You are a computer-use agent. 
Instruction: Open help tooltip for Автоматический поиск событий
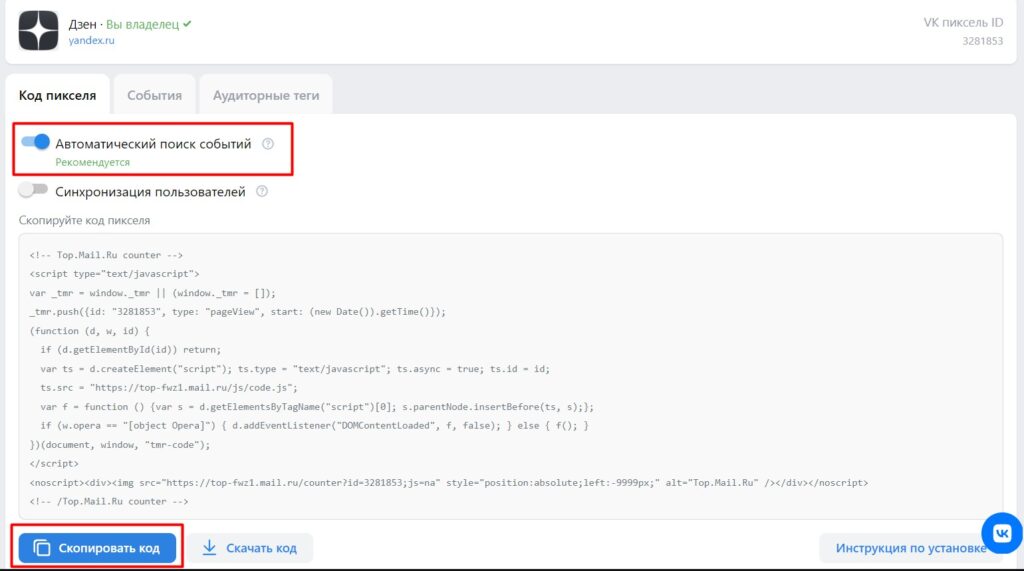pyautogui.click(x=268, y=144)
